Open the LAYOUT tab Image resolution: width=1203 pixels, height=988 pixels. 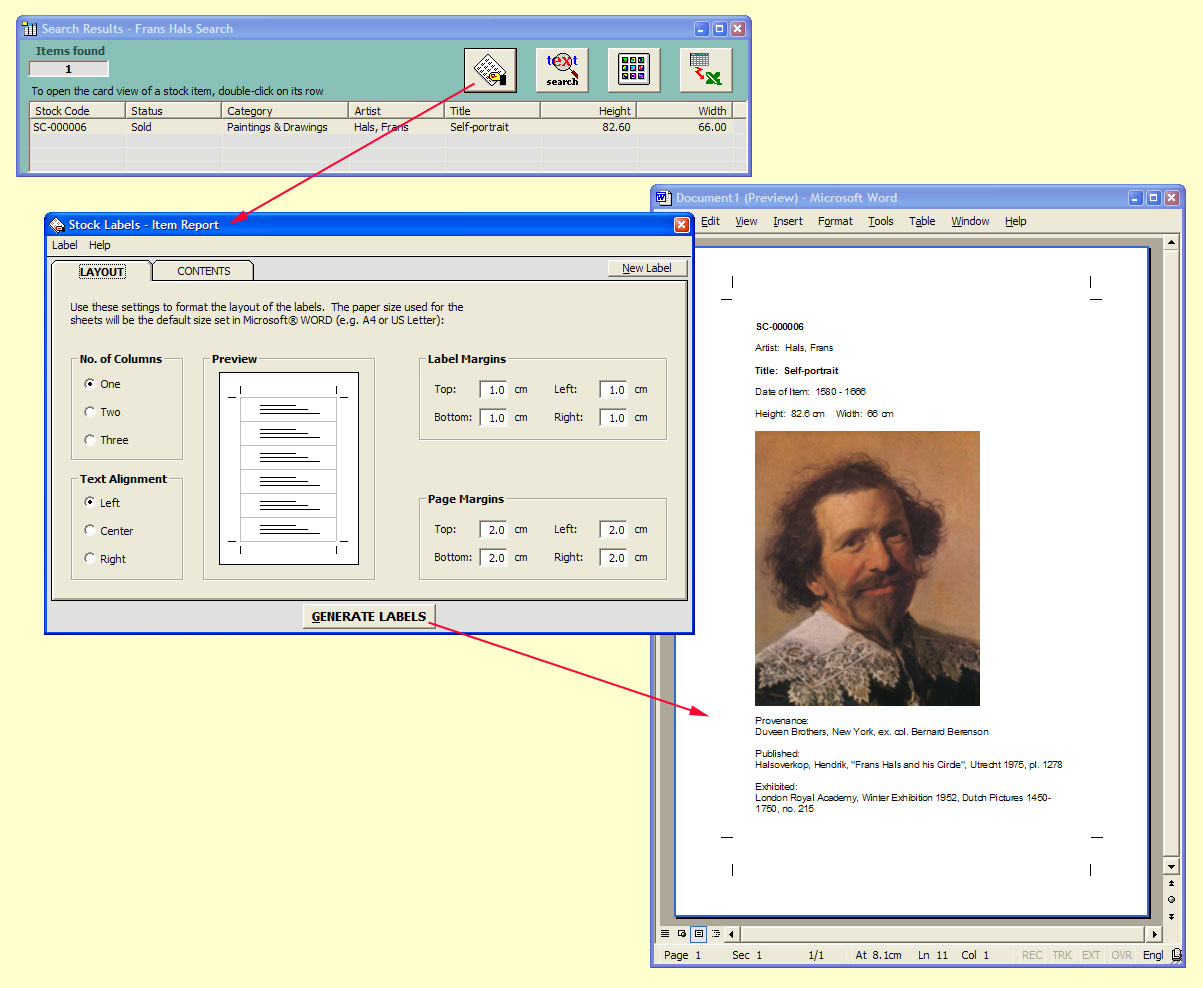pos(102,271)
